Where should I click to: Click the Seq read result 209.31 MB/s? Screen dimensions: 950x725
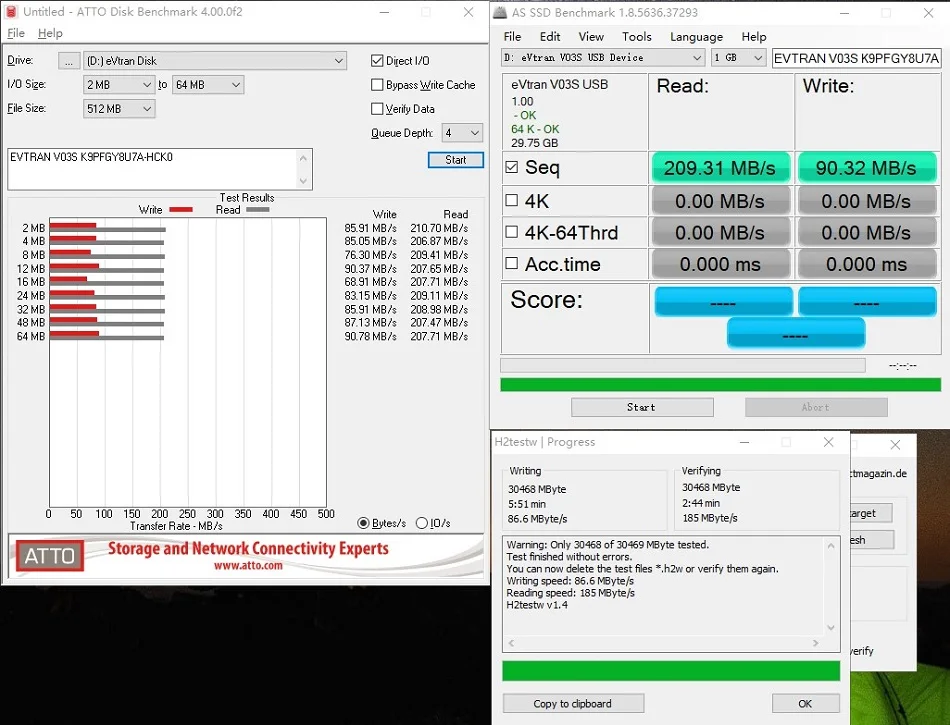point(720,168)
